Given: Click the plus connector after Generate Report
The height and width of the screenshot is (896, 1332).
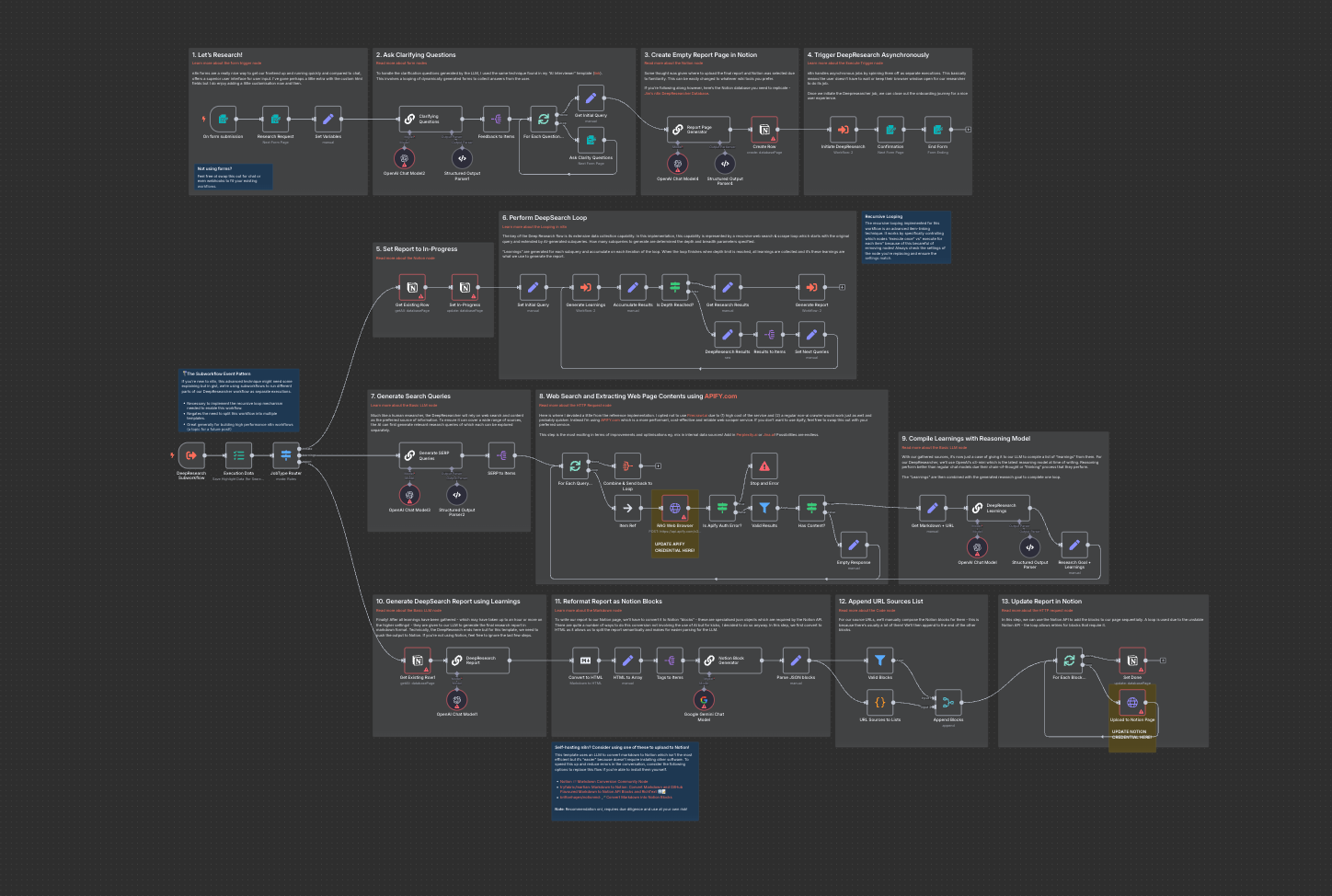Looking at the screenshot, I should pos(842,287).
